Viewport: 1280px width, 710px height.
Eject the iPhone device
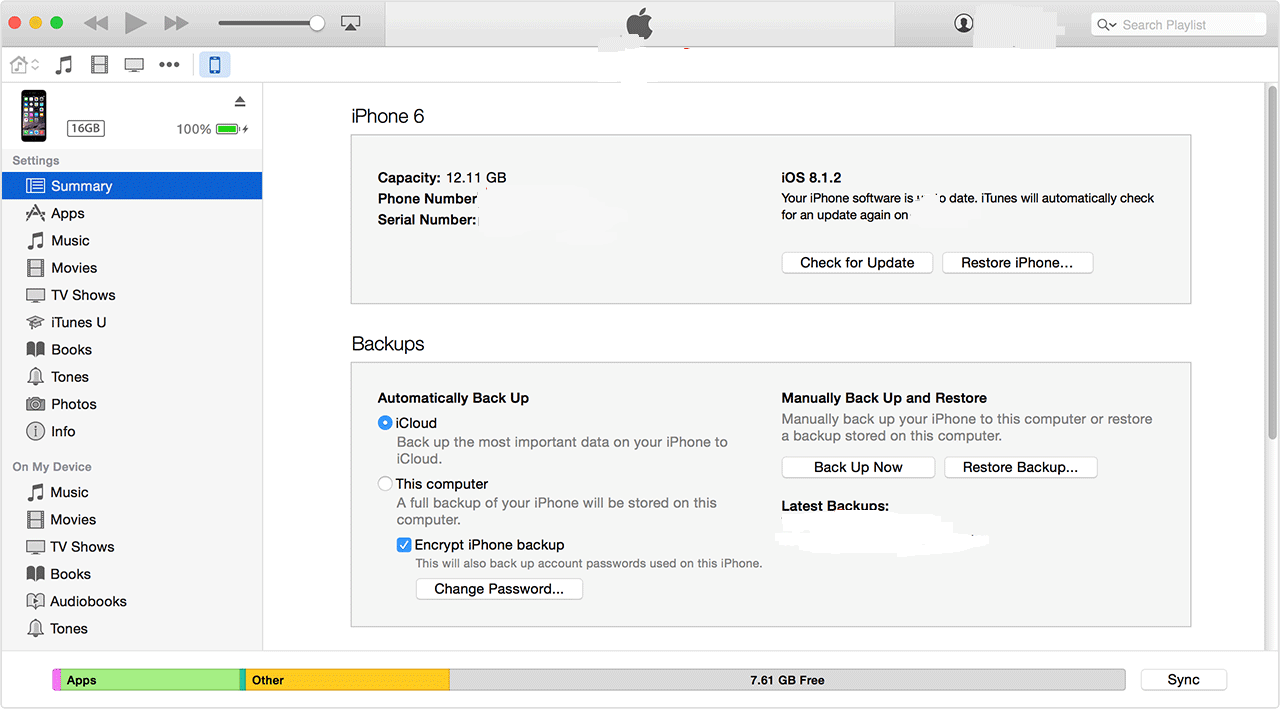point(240,102)
